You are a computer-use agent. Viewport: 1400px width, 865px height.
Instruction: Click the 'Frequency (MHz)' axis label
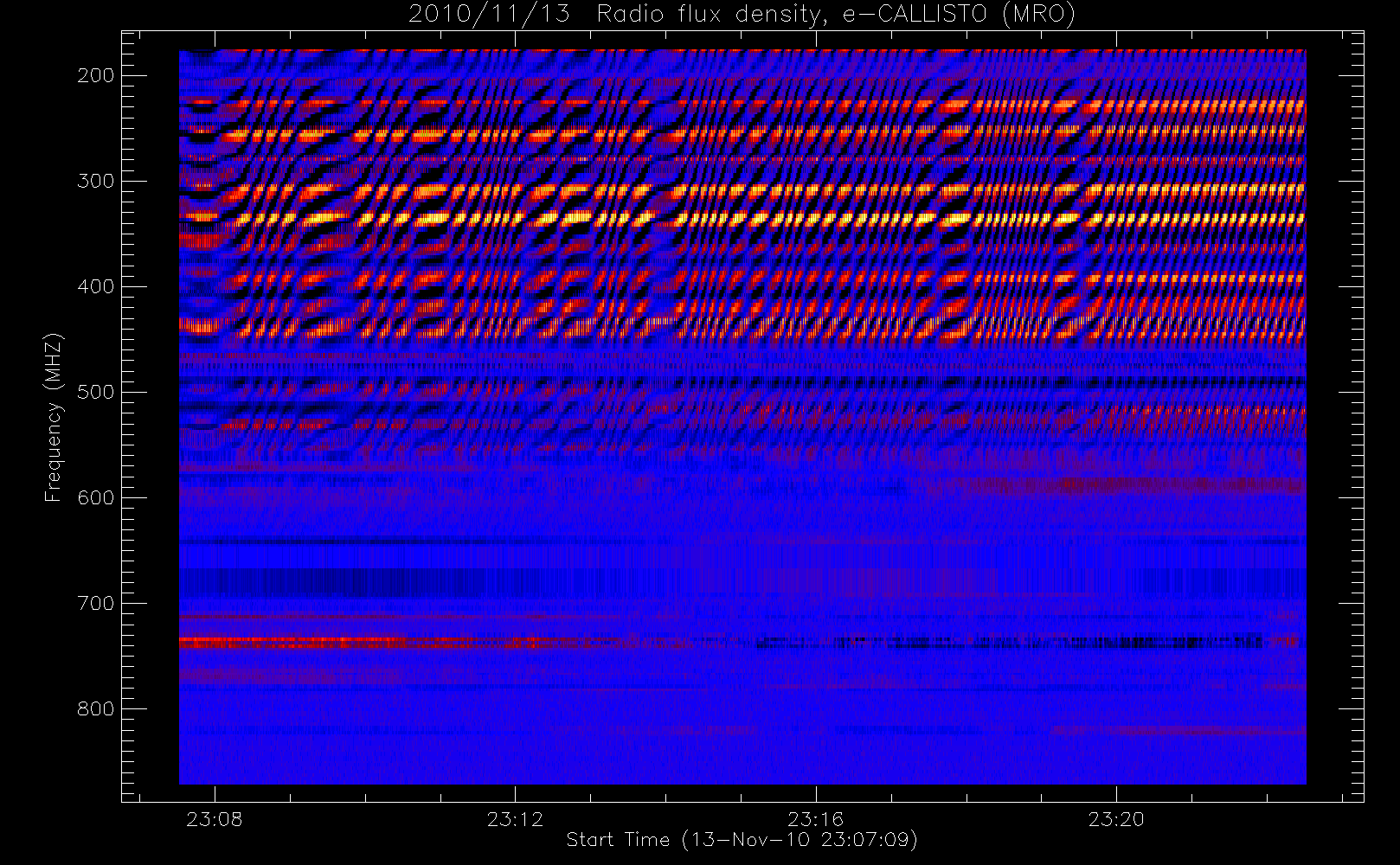54,417
